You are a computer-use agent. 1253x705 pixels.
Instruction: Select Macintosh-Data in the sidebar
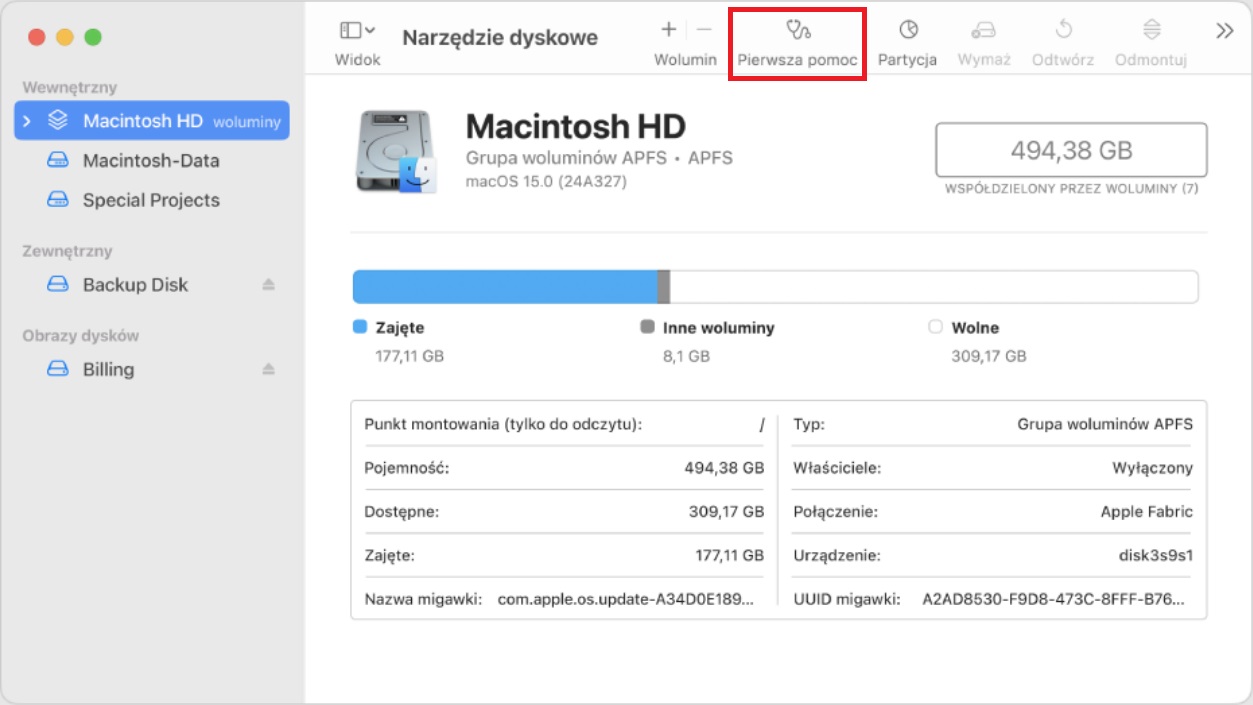click(x=151, y=161)
